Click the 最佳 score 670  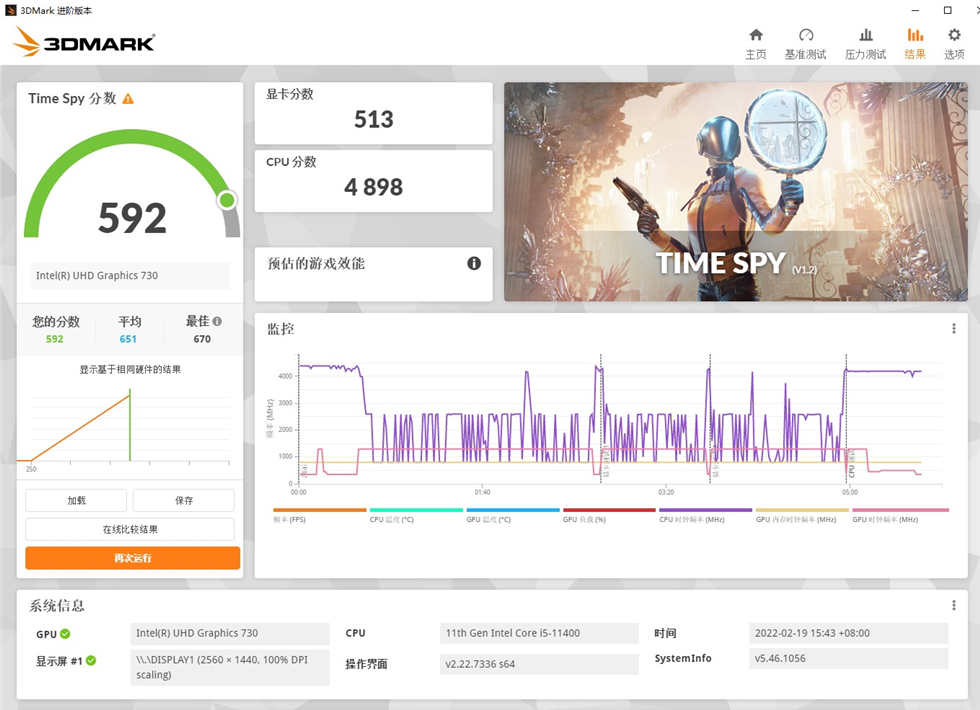[202, 339]
